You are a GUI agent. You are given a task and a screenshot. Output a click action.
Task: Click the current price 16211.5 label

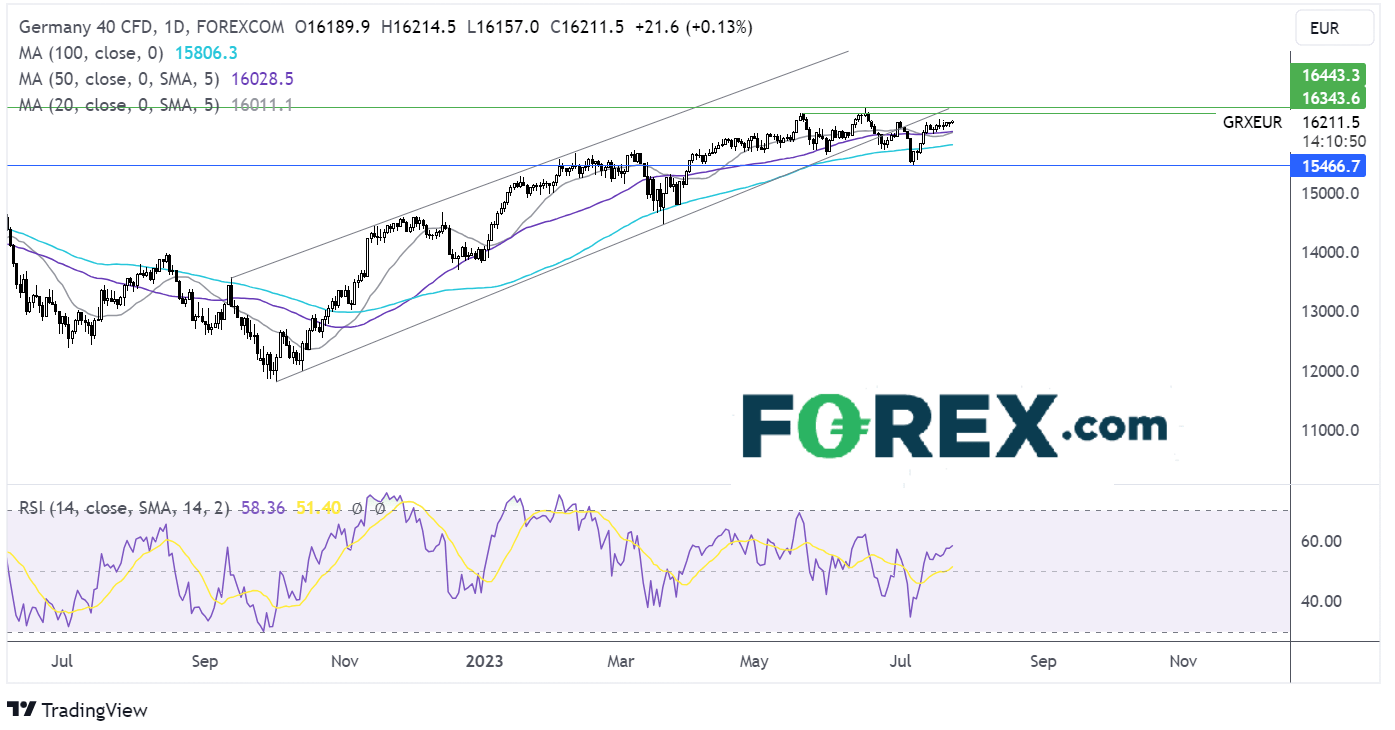pos(1331,122)
